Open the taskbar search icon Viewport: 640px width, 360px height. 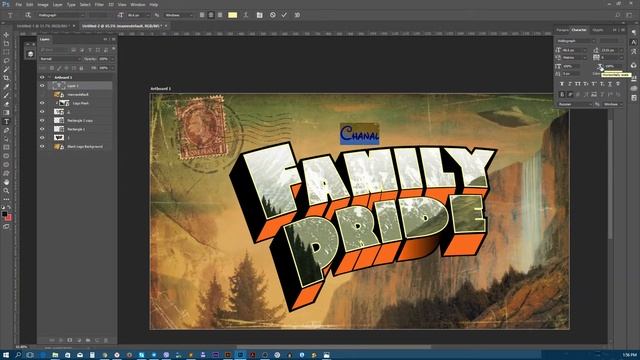coord(18,355)
